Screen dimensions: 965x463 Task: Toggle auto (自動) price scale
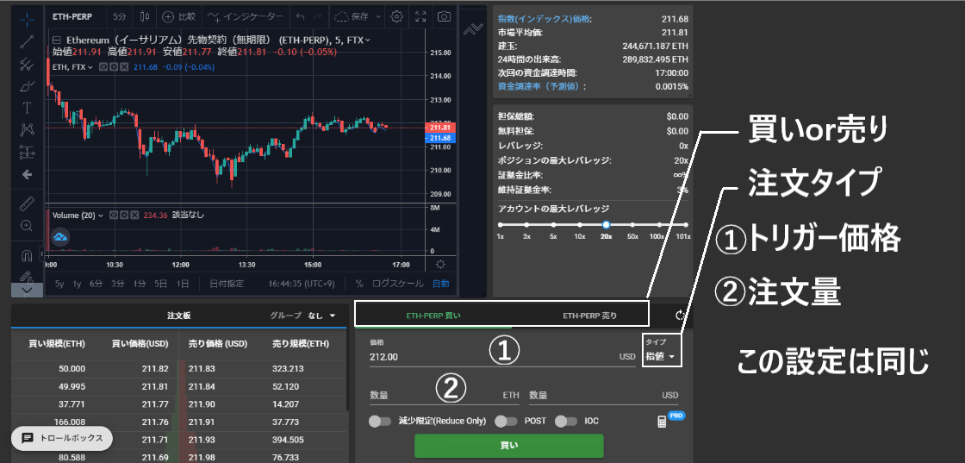[441, 284]
